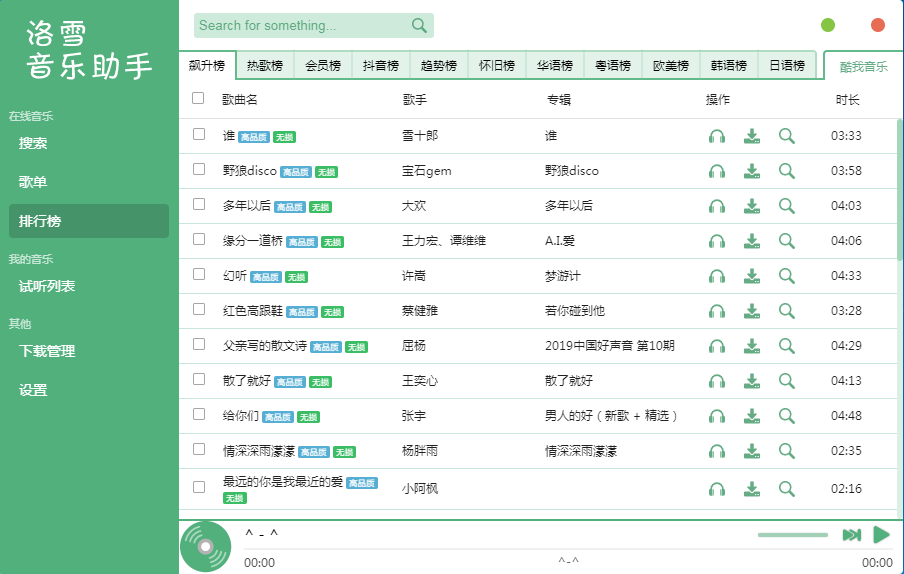Open the 抖音榜 chart tab
The image size is (904, 574).
pyautogui.click(x=381, y=66)
